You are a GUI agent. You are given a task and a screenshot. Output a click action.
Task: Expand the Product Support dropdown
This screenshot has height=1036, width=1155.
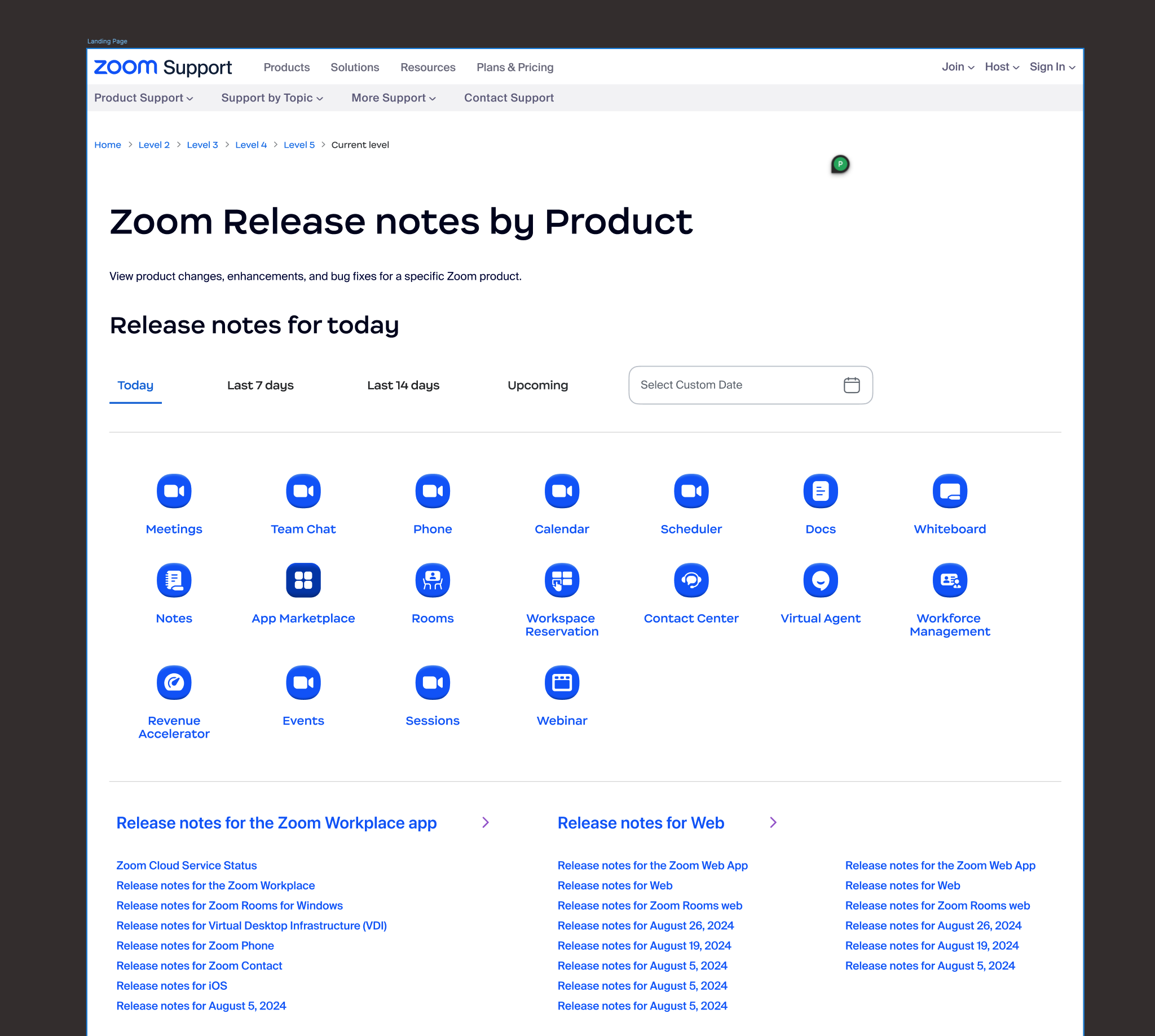[x=143, y=98]
